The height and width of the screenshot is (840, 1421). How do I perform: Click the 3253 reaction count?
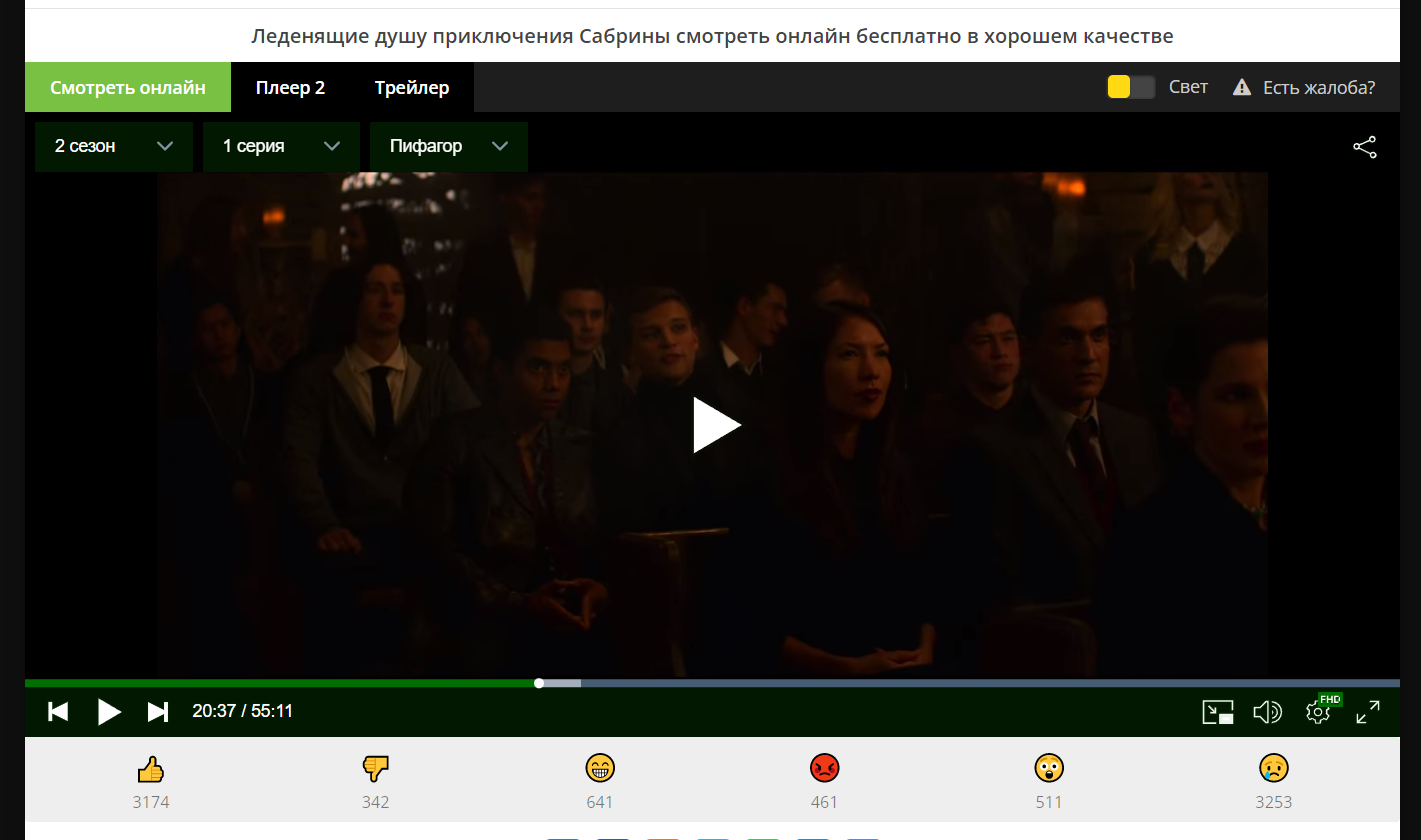(1274, 802)
